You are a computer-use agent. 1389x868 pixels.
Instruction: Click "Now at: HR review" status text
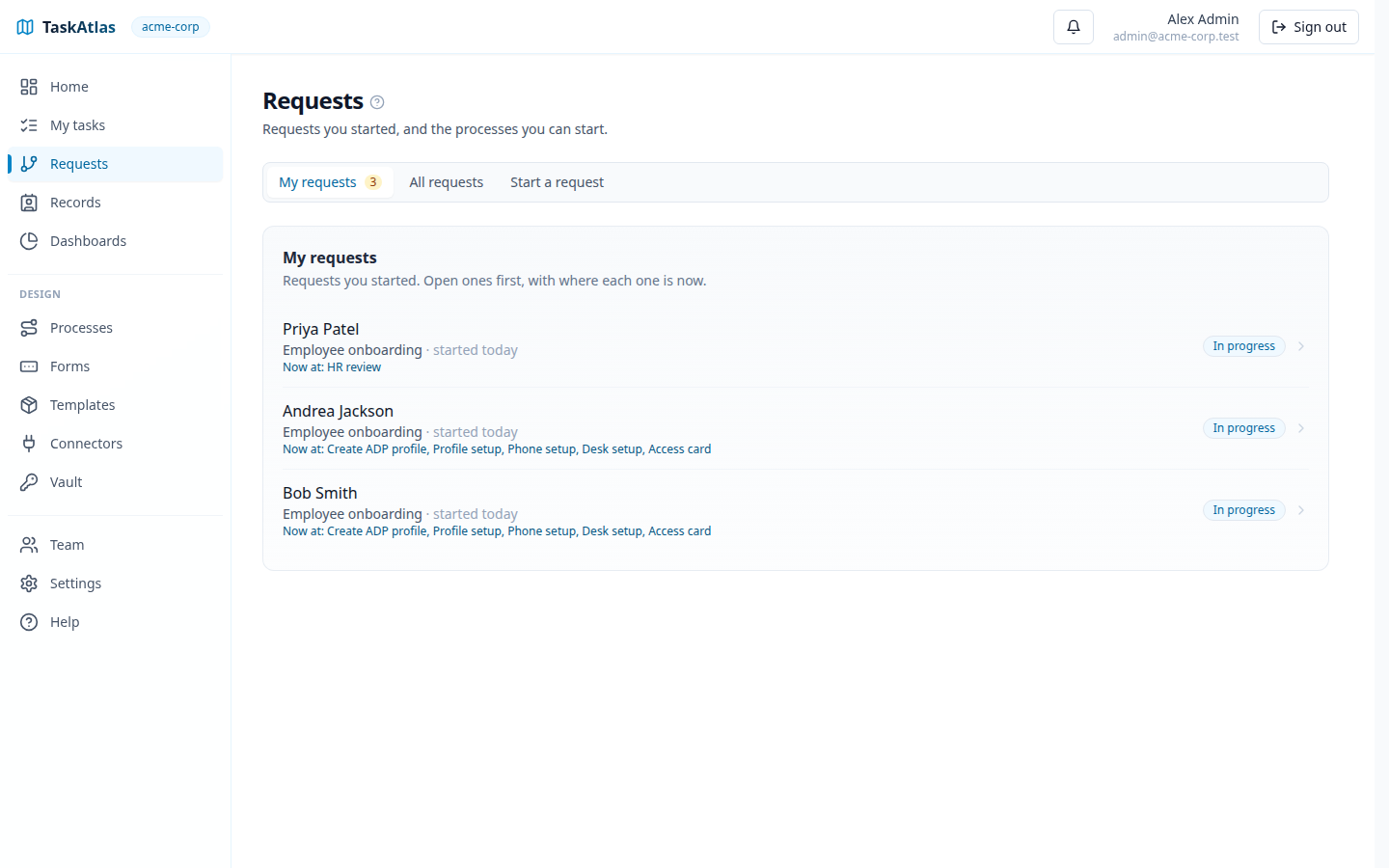(332, 367)
